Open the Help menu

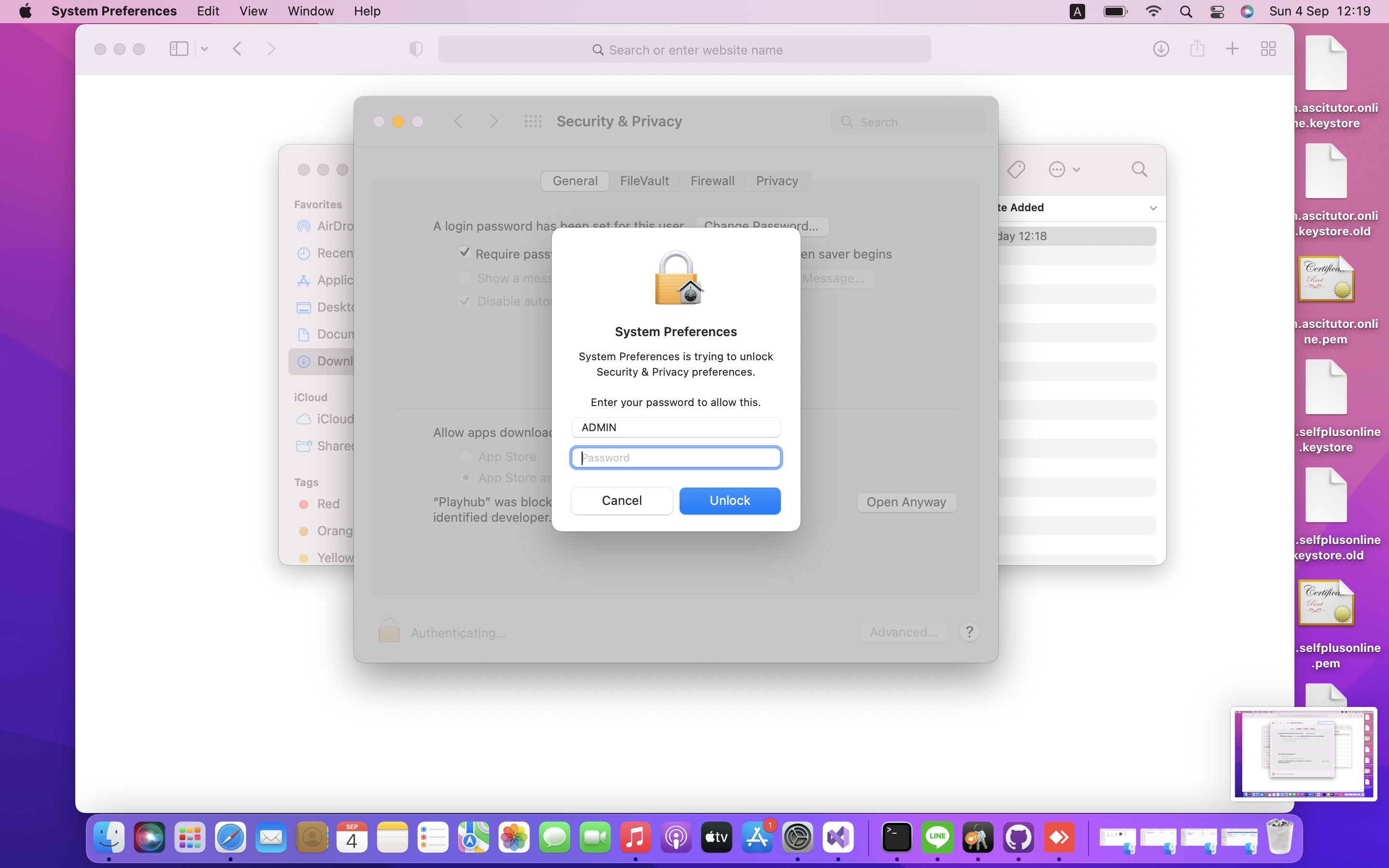coord(367,11)
